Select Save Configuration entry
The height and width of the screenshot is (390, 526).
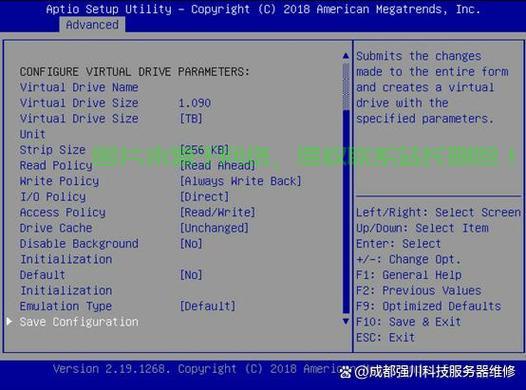click(x=79, y=322)
